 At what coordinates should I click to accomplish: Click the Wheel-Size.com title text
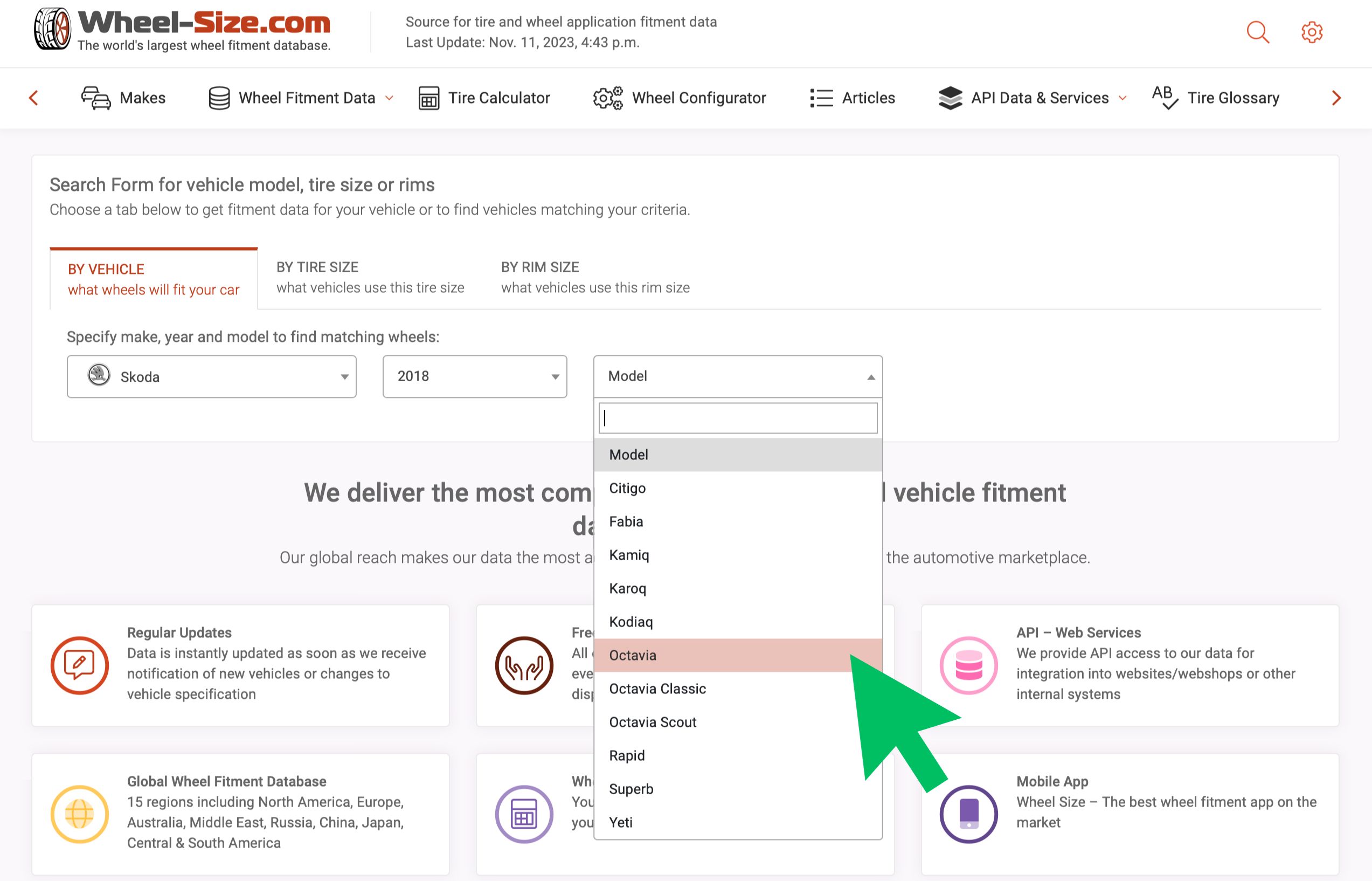[x=204, y=23]
